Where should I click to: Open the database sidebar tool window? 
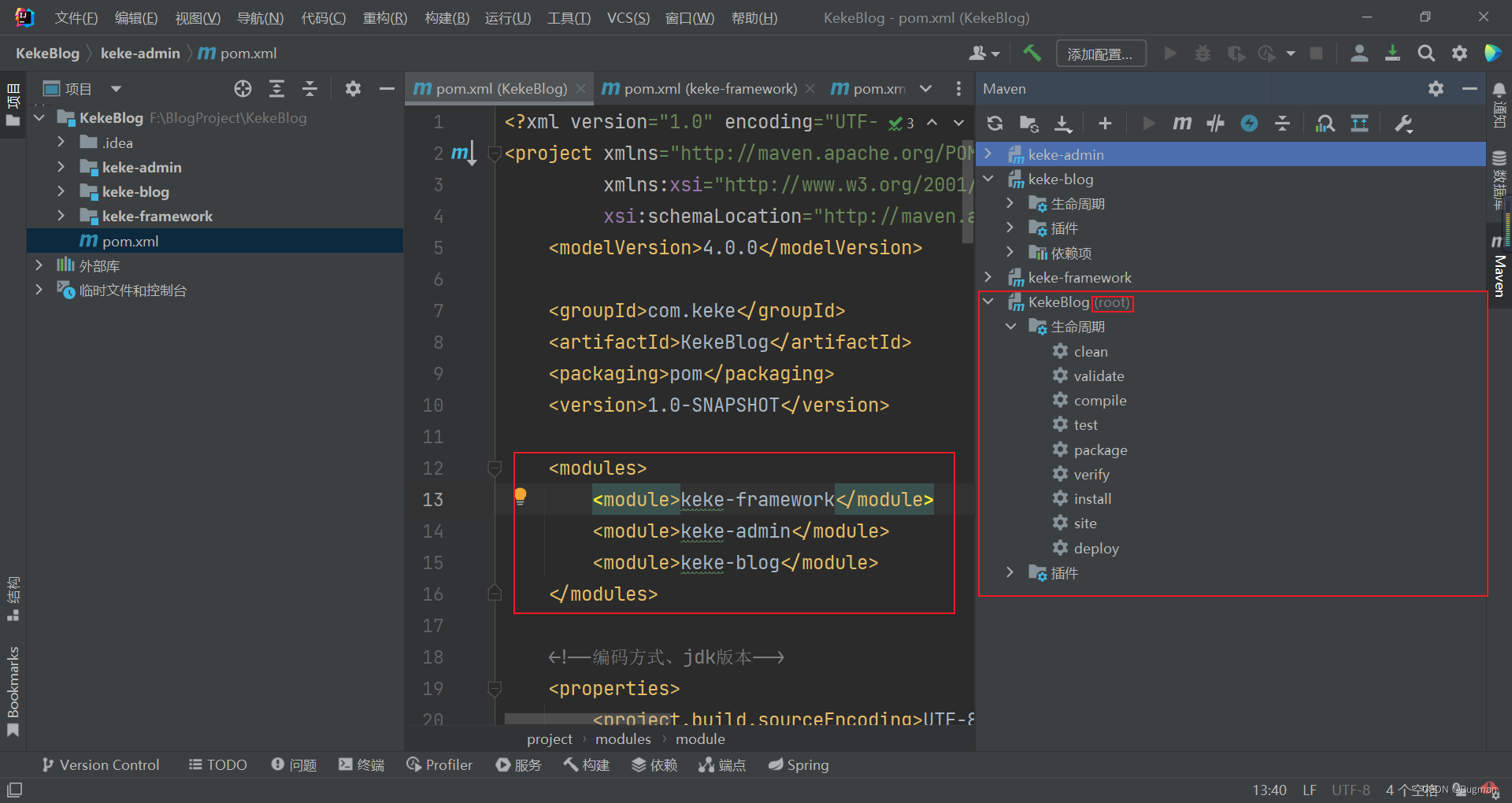(x=1499, y=179)
